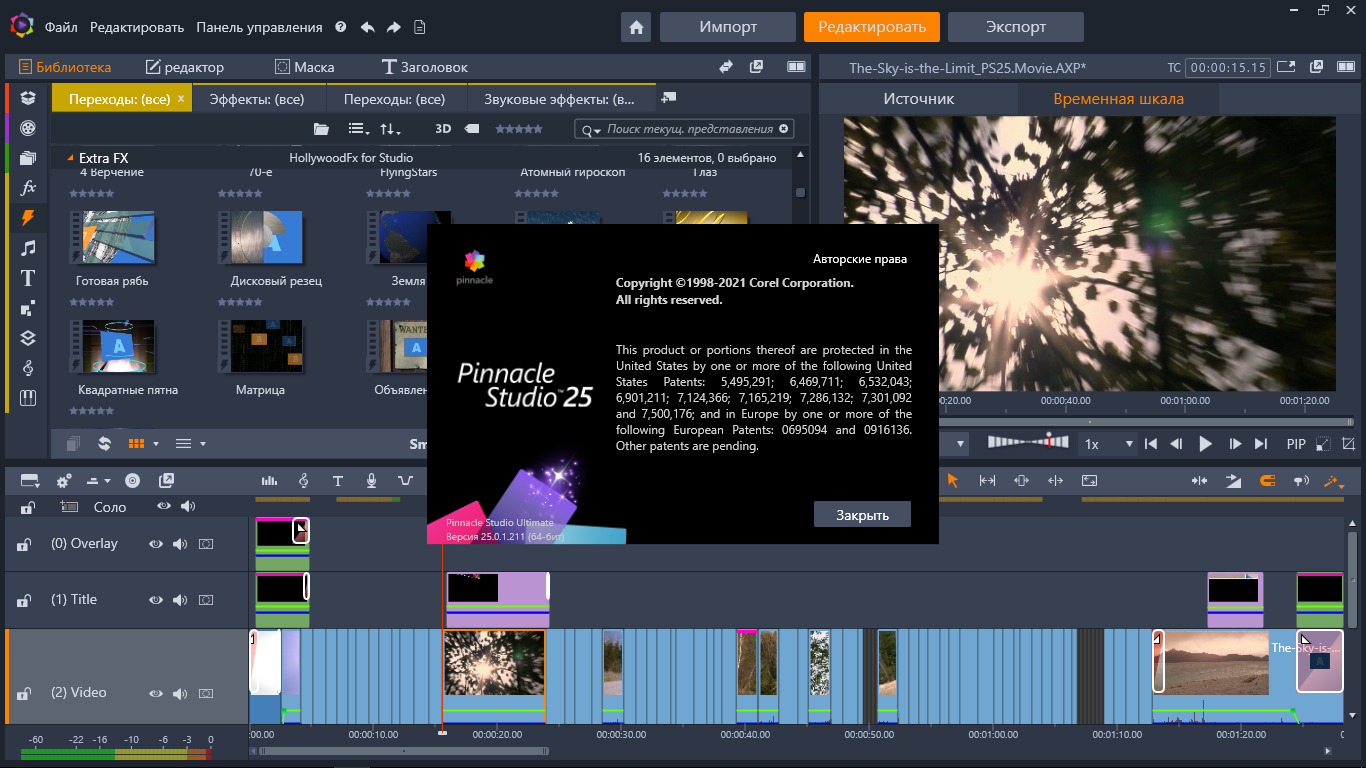1366x768 pixels.
Task: Click the voice-over microphone icon
Action: [x=371, y=481]
